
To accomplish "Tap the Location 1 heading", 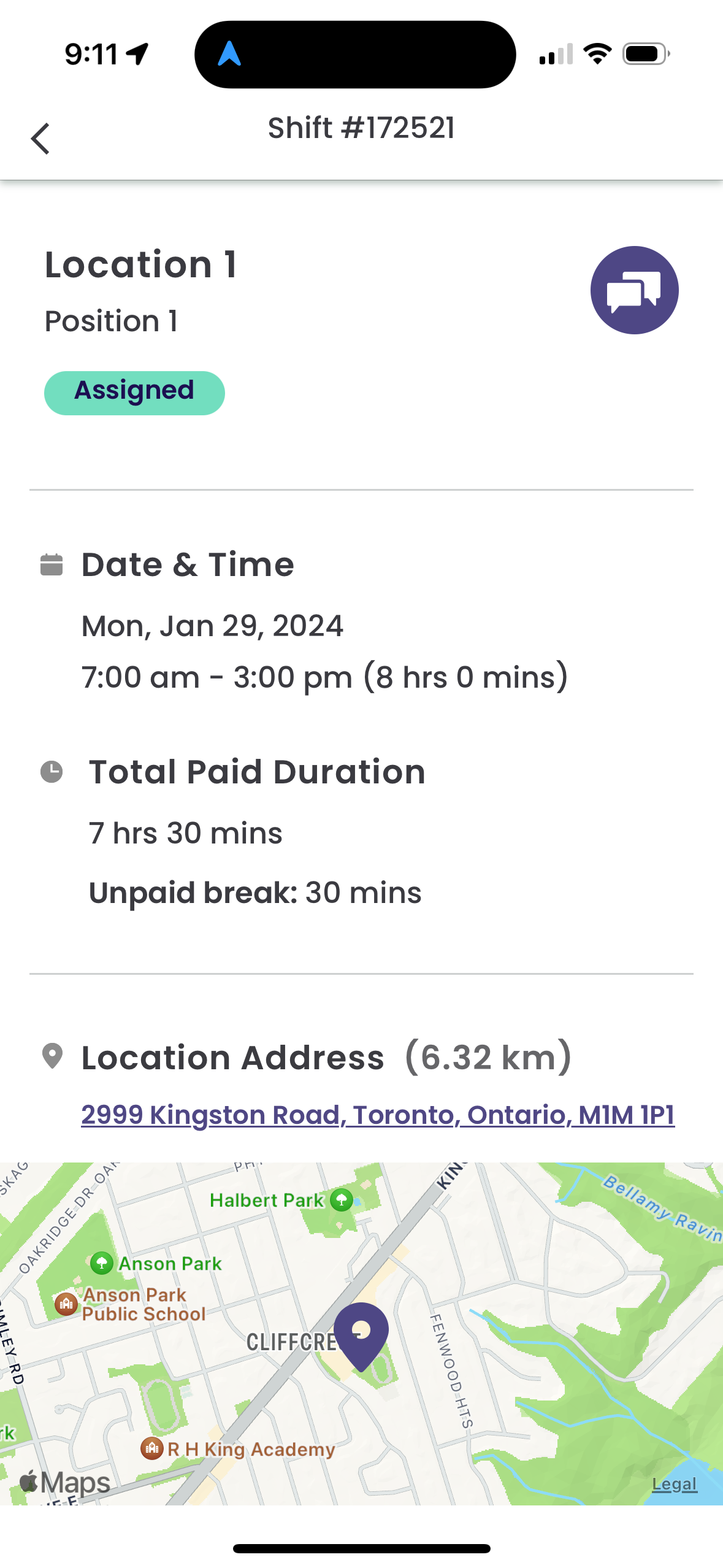I will coord(141,264).
